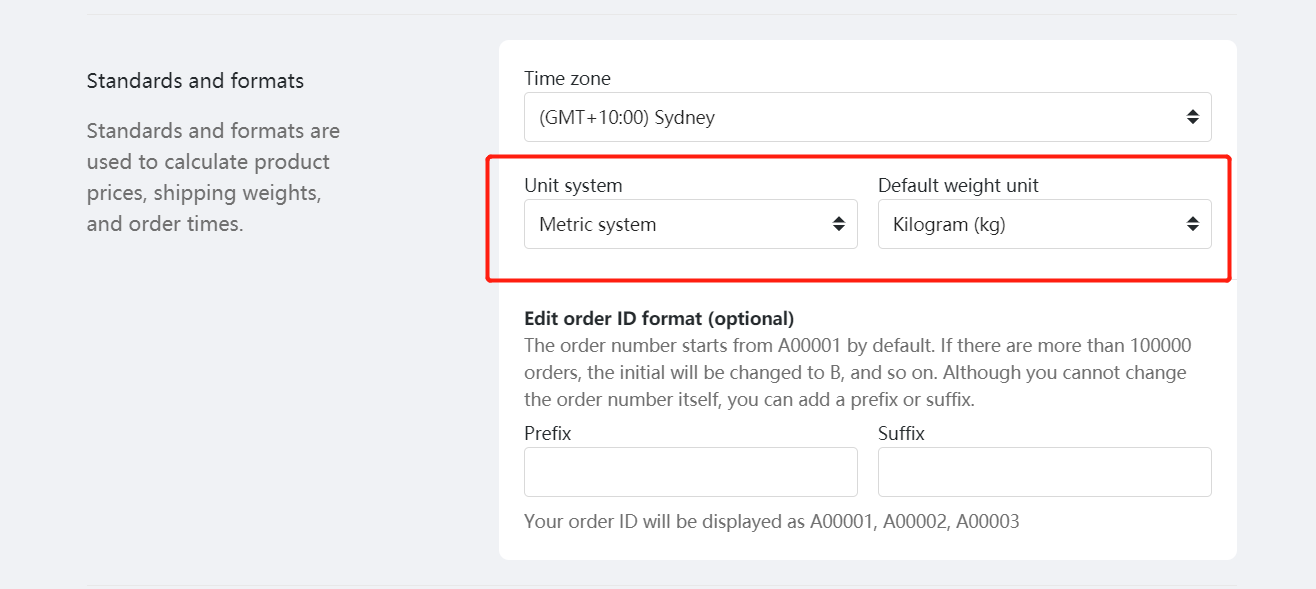Click the order number explanation paragraph
This screenshot has height=589, width=1316.
[x=857, y=372]
